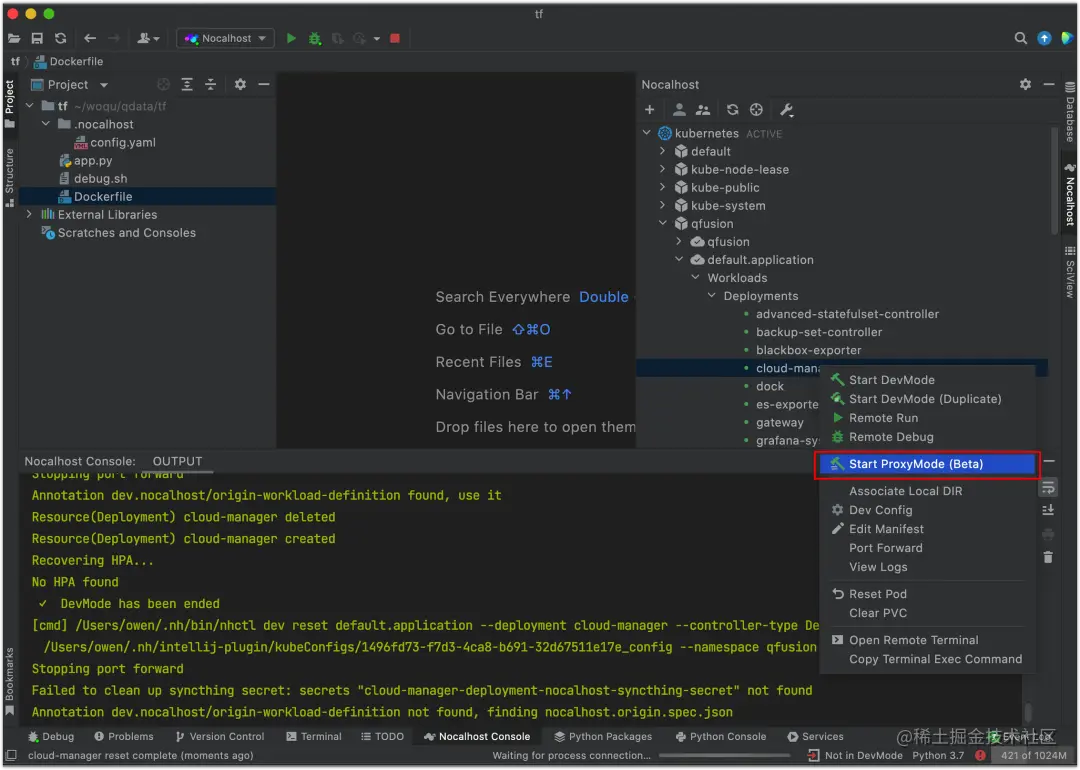Toggle soft-wrap in Nocalhost Console
The image size is (1080, 770).
tap(1048, 488)
